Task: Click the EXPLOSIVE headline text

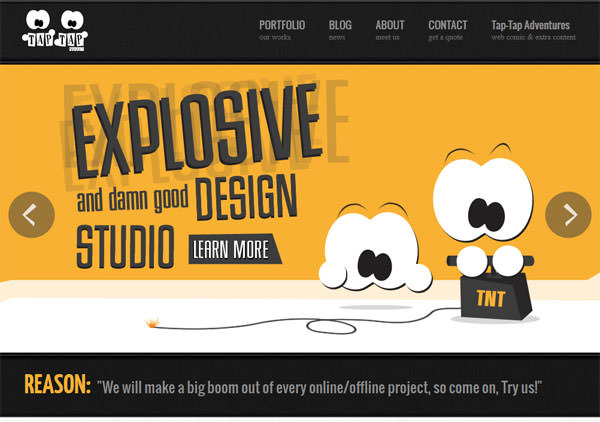Action: 197,132
